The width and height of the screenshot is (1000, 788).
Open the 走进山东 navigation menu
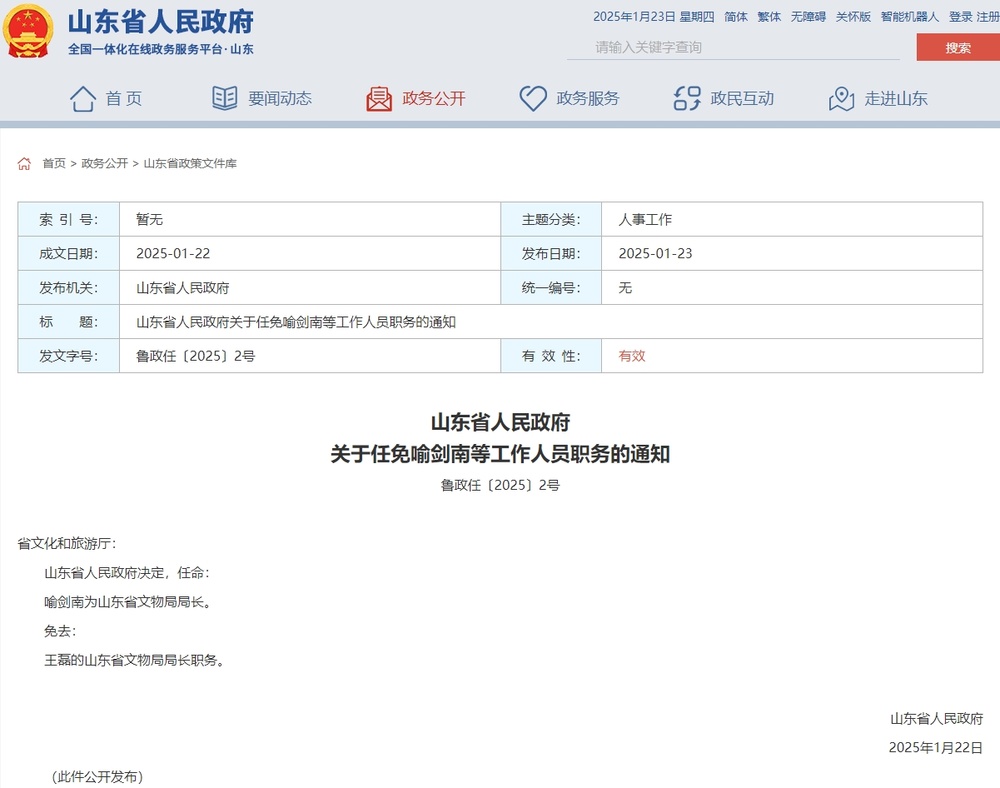(x=896, y=98)
